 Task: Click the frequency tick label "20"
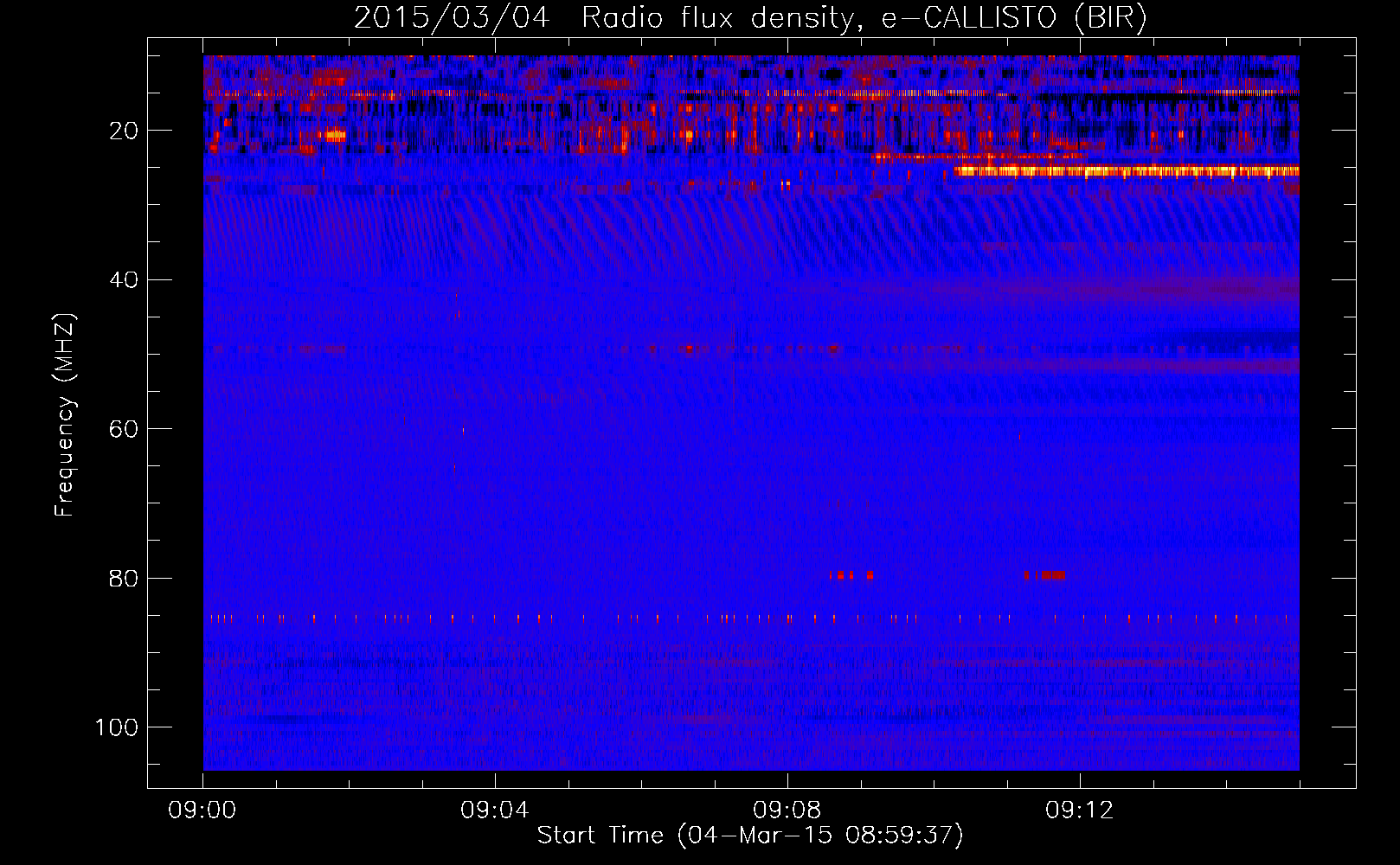(124, 131)
